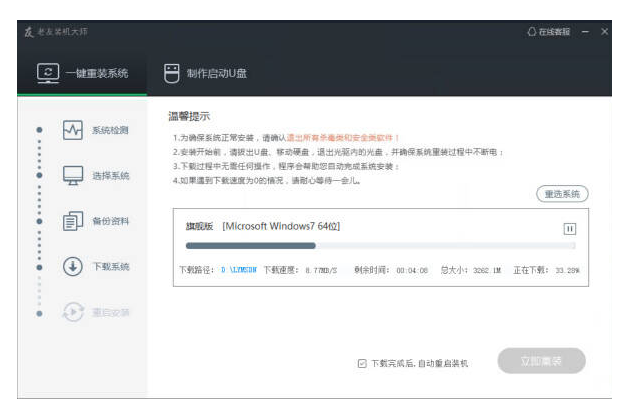Click the red antivirus warning text
Image resolution: width=640 pixels, height=405 pixels.
pyautogui.click(x=343, y=138)
